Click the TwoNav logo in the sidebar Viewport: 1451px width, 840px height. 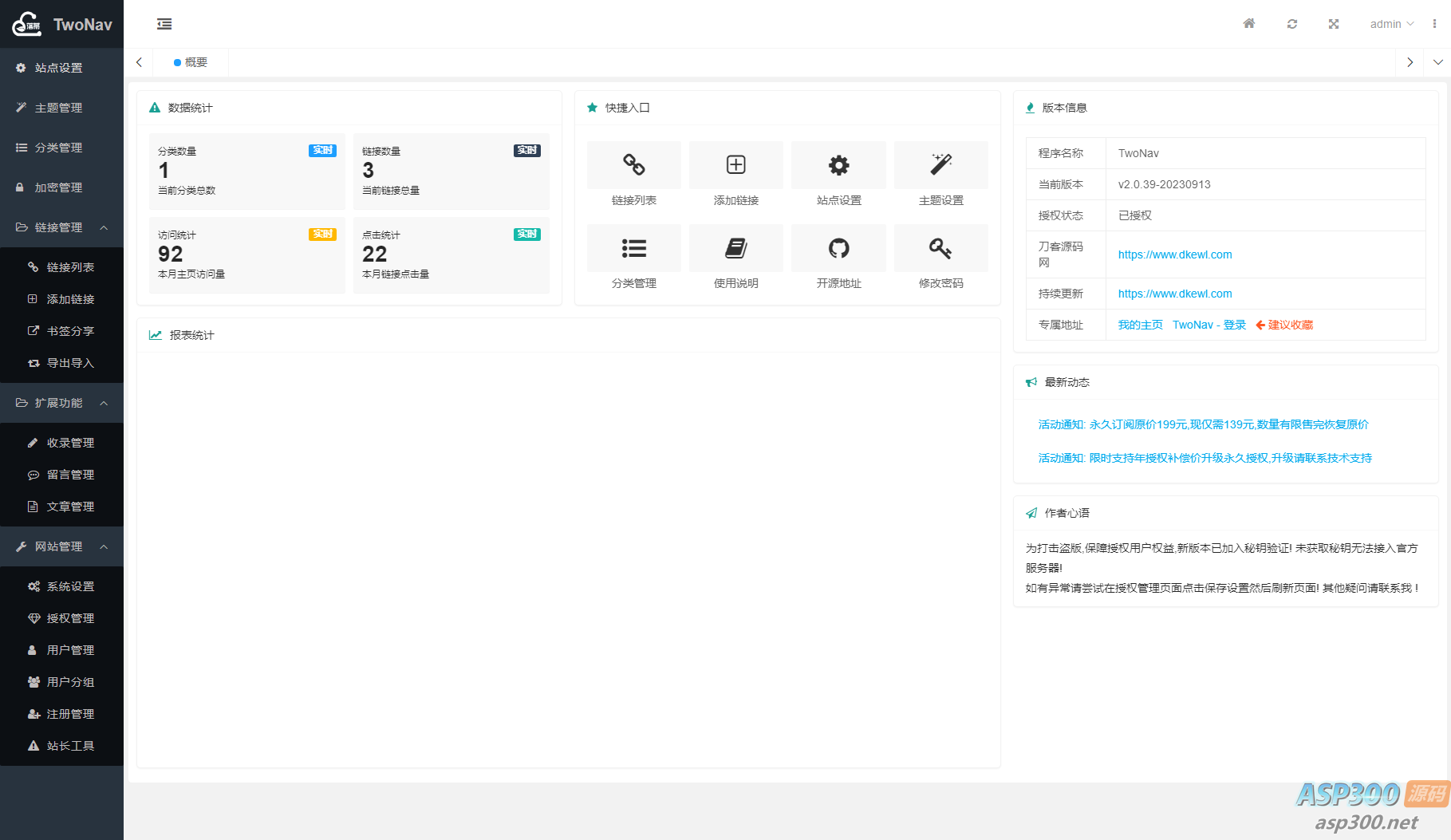coord(62,24)
